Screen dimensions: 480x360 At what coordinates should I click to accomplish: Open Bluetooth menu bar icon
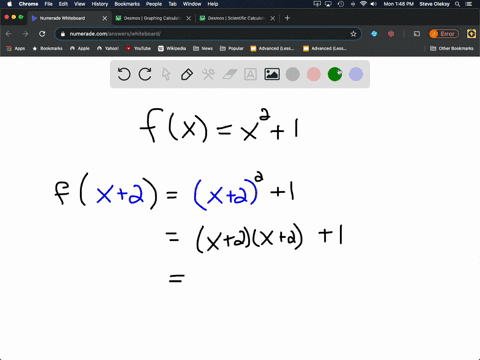point(353,4)
